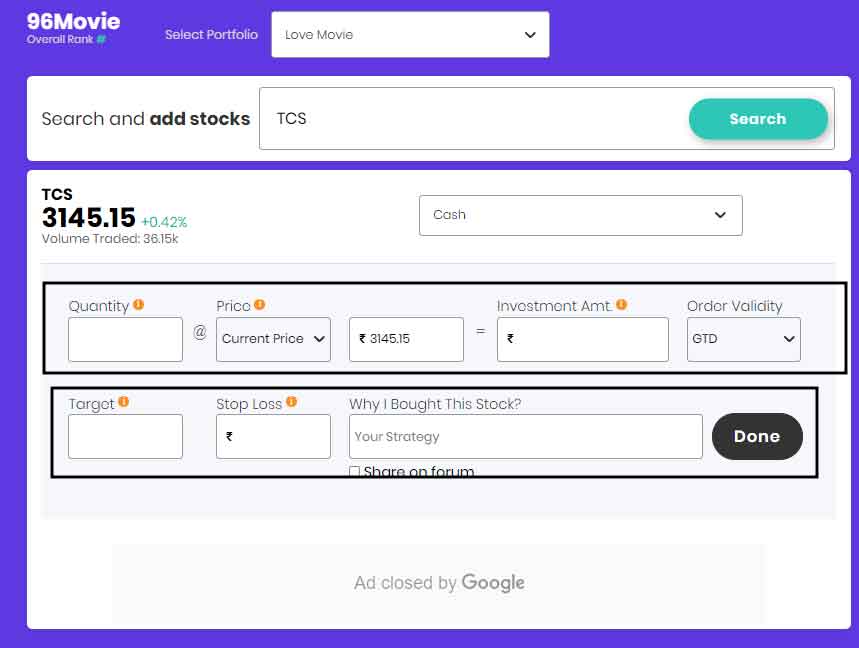The image size is (859, 648).
Task: Click info icon beside Price label
Action: pos(259,305)
